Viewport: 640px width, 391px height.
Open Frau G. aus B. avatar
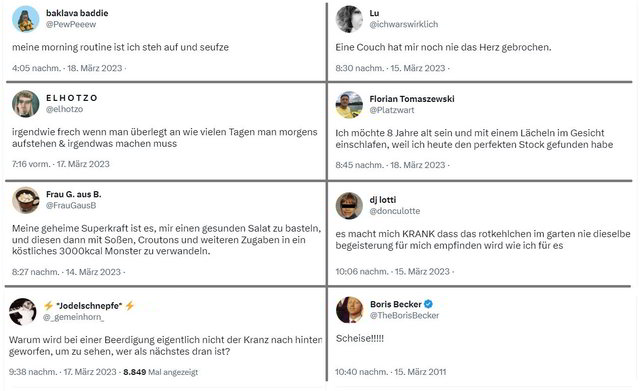click(25, 200)
